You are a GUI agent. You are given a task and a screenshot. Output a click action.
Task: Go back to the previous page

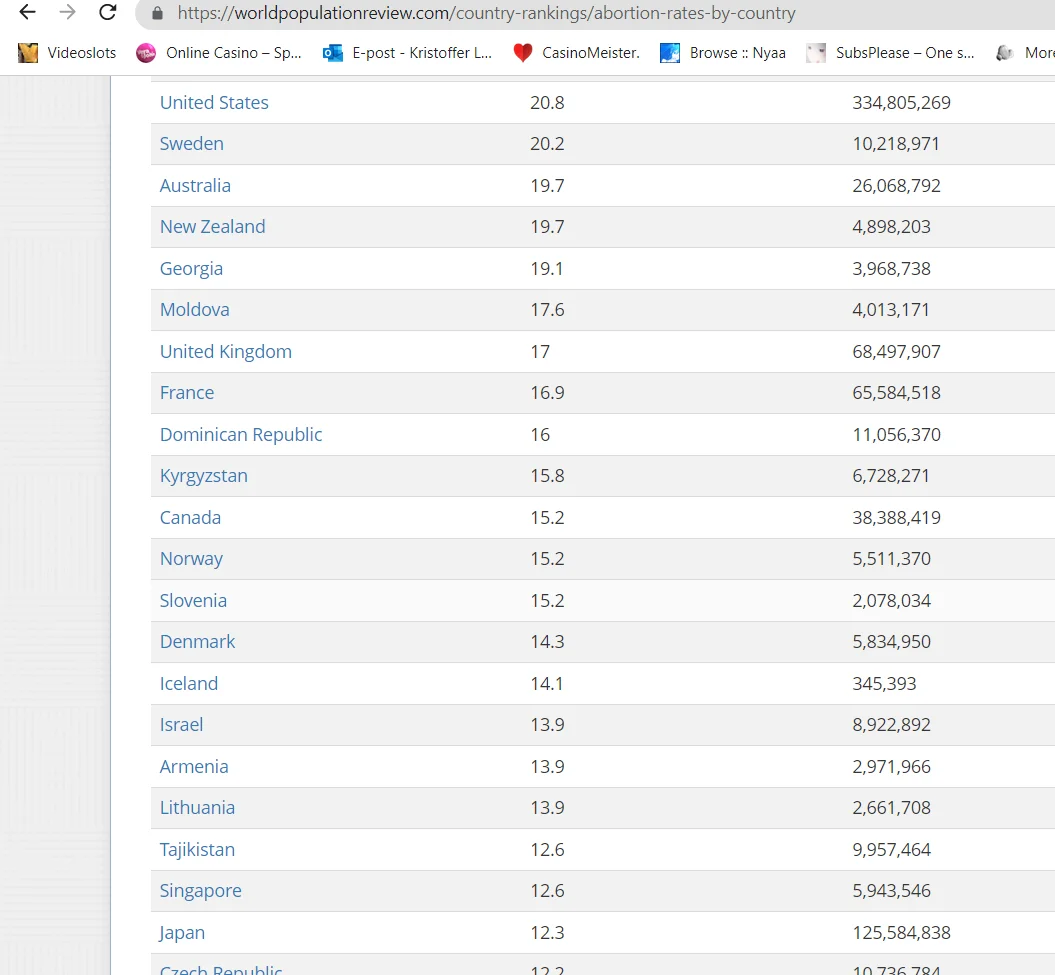27,12
